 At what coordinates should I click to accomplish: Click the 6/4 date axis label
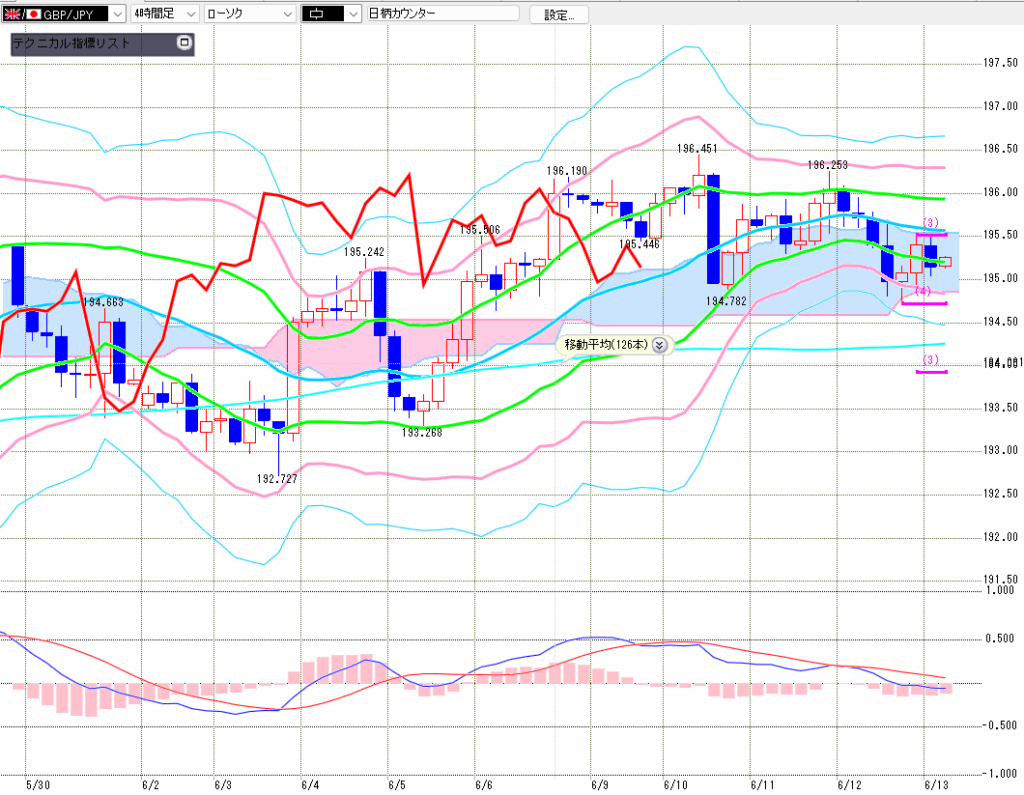pyautogui.click(x=310, y=785)
